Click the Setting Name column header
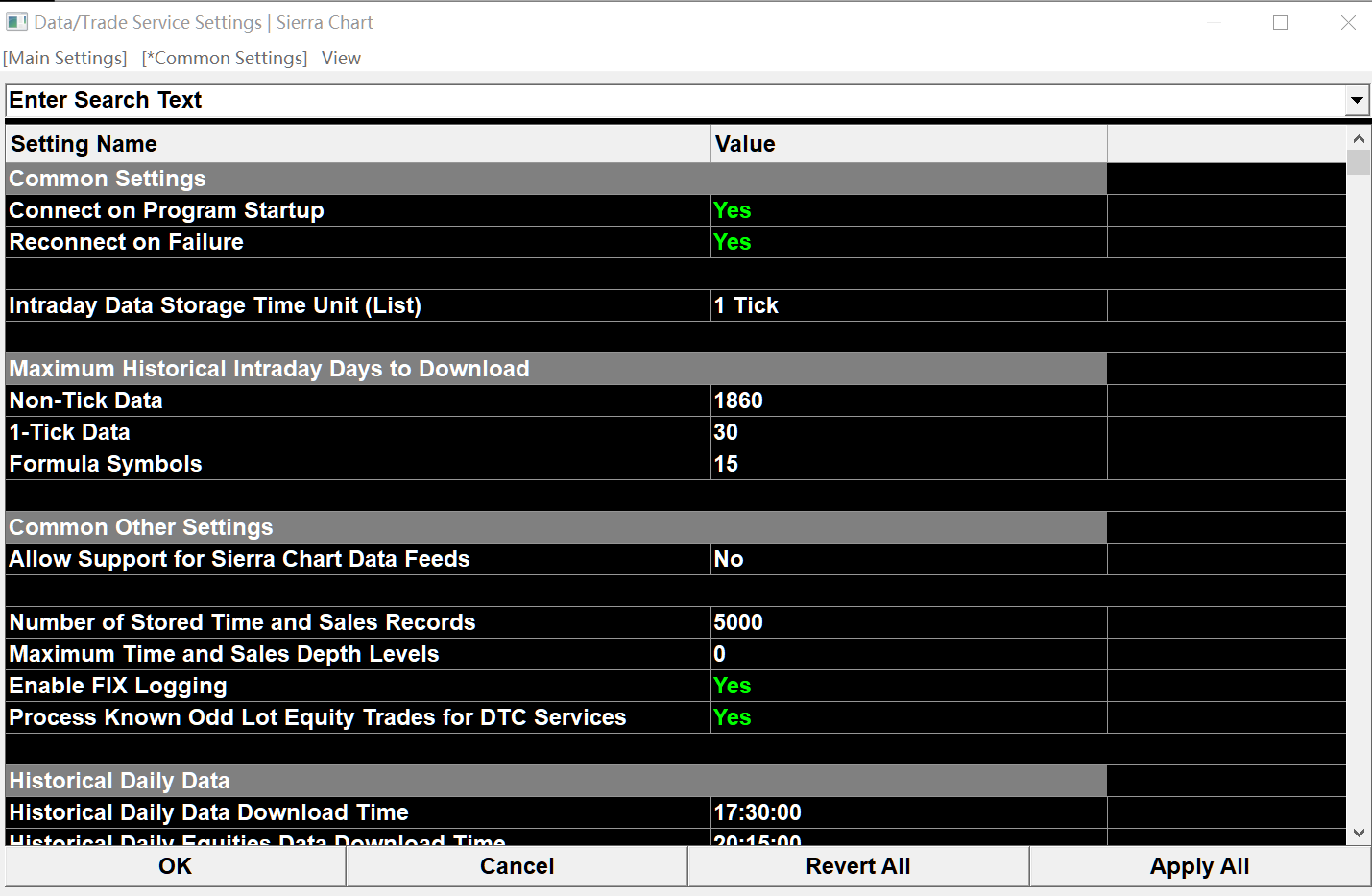 pos(358,144)
